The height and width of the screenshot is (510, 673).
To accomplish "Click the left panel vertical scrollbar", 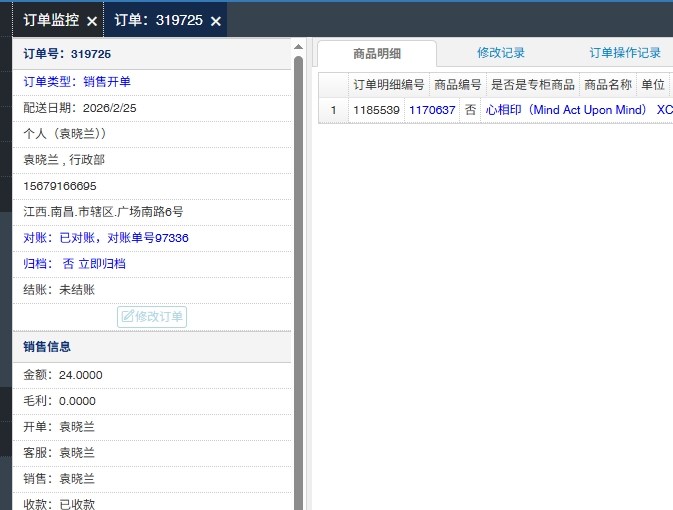I will (x=298, y=250).
